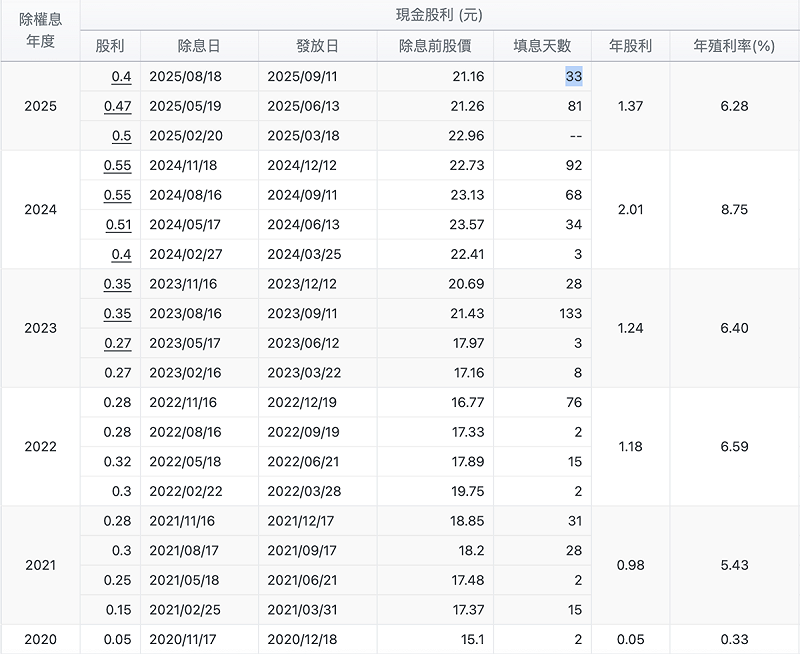
Task: Click the highlighted 33 fill-days cell
Action: [x=573, y=76]
